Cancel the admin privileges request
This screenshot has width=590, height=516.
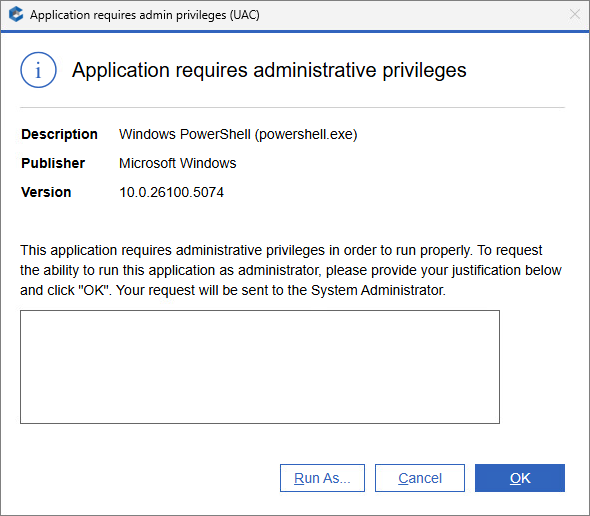click(x=420, y=478)
